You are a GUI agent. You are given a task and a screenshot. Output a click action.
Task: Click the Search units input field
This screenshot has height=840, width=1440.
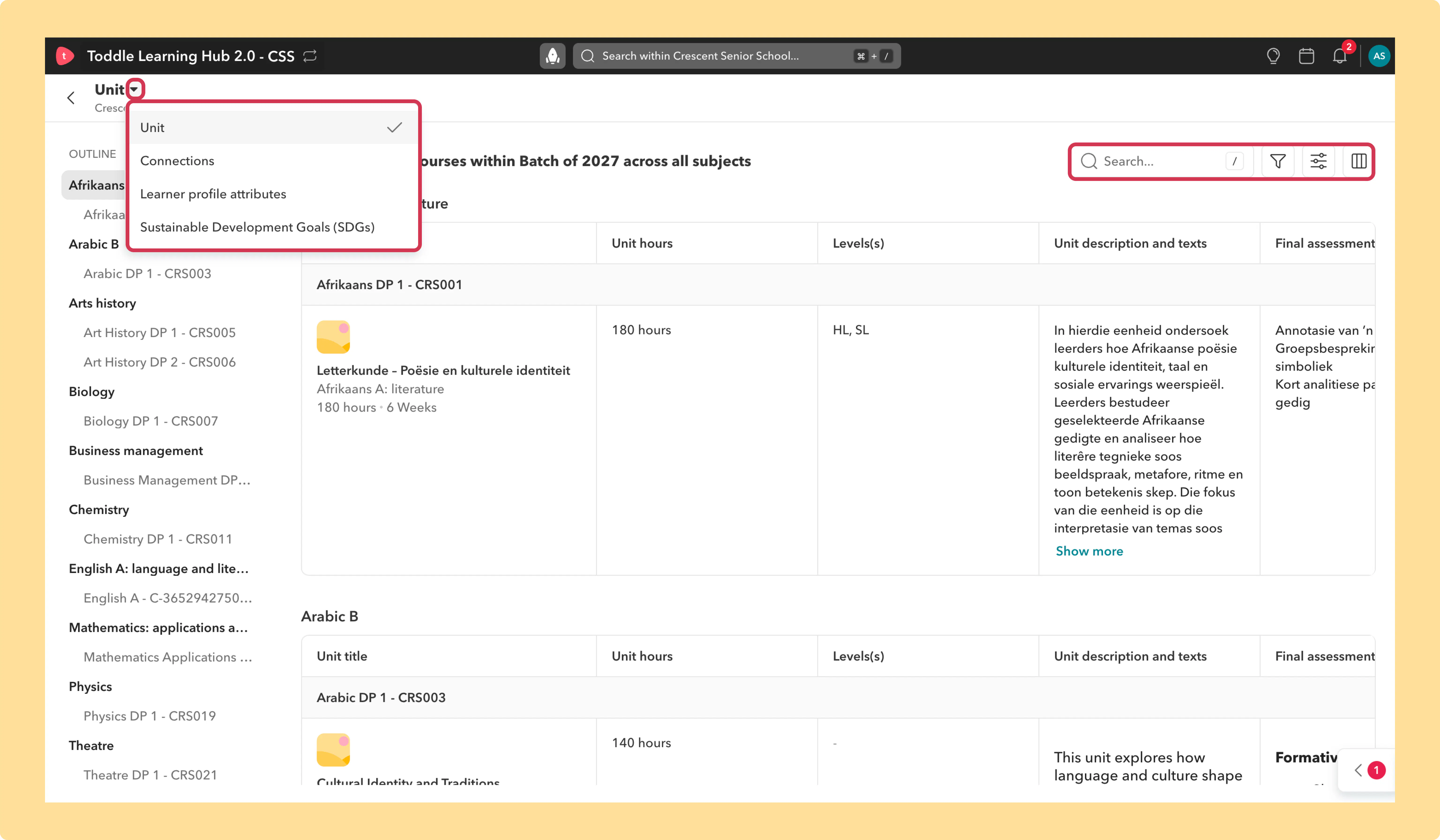[x=1162, y=161]
